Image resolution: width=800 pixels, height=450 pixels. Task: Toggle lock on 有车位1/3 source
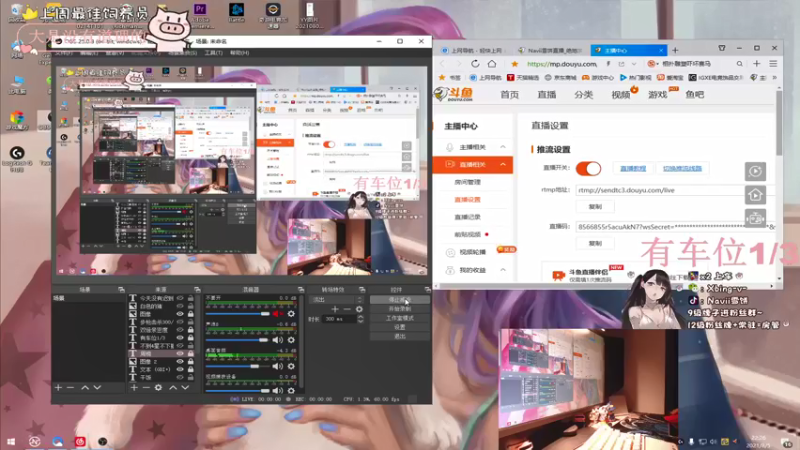[190, 338]
